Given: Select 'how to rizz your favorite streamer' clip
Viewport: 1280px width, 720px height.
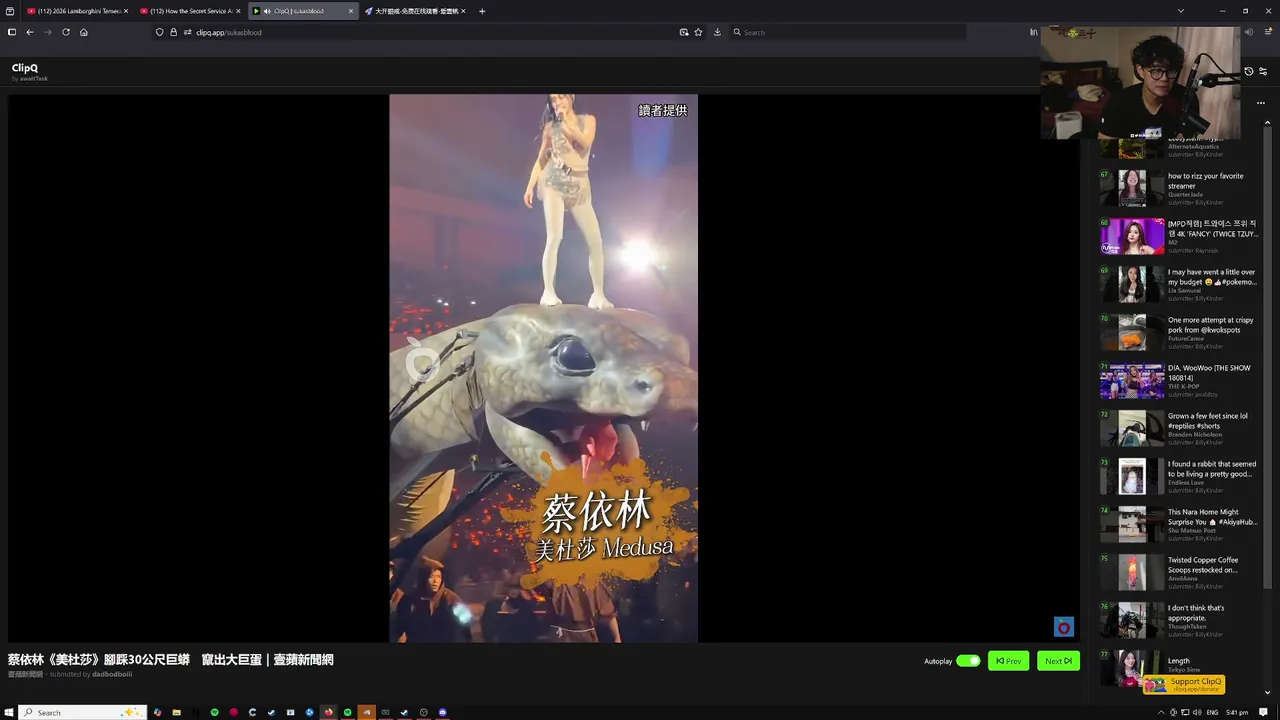Looking at the screenshot, I should point(1180,188).
